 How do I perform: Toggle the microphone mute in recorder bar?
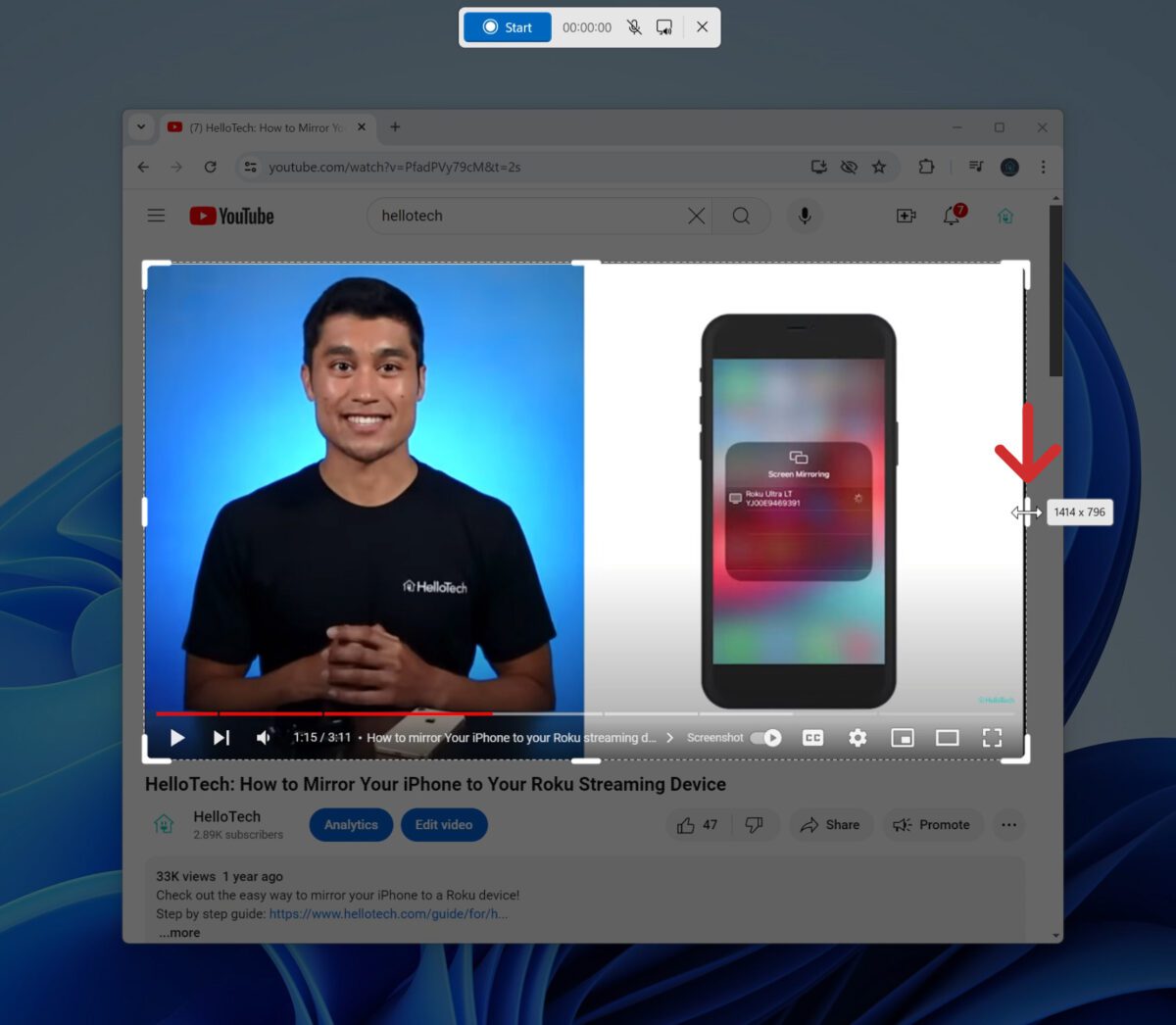pos(634,27)
